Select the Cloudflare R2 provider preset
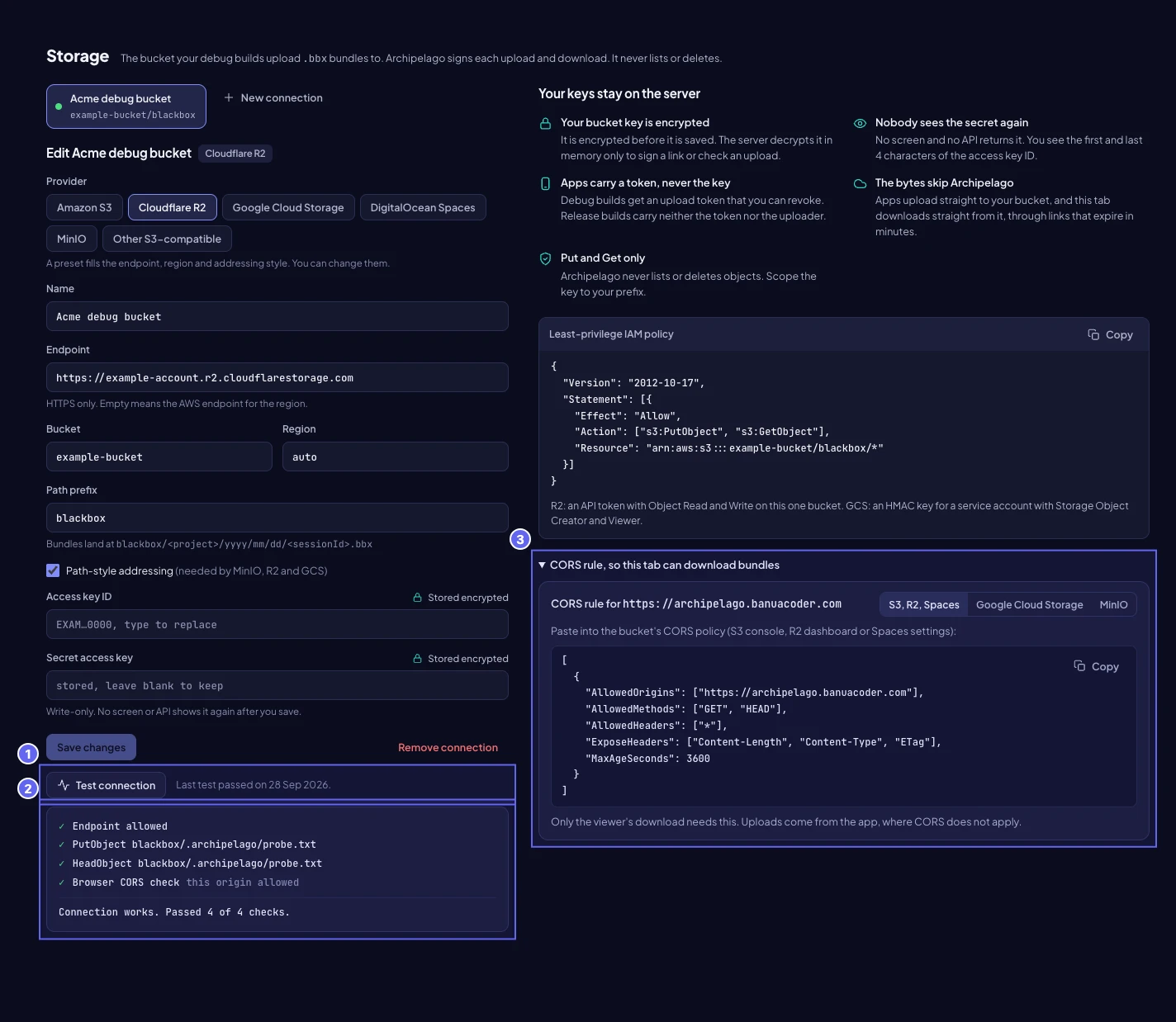The height and width of the screenshot is (1022, 1176). click(x=172, y=207)
